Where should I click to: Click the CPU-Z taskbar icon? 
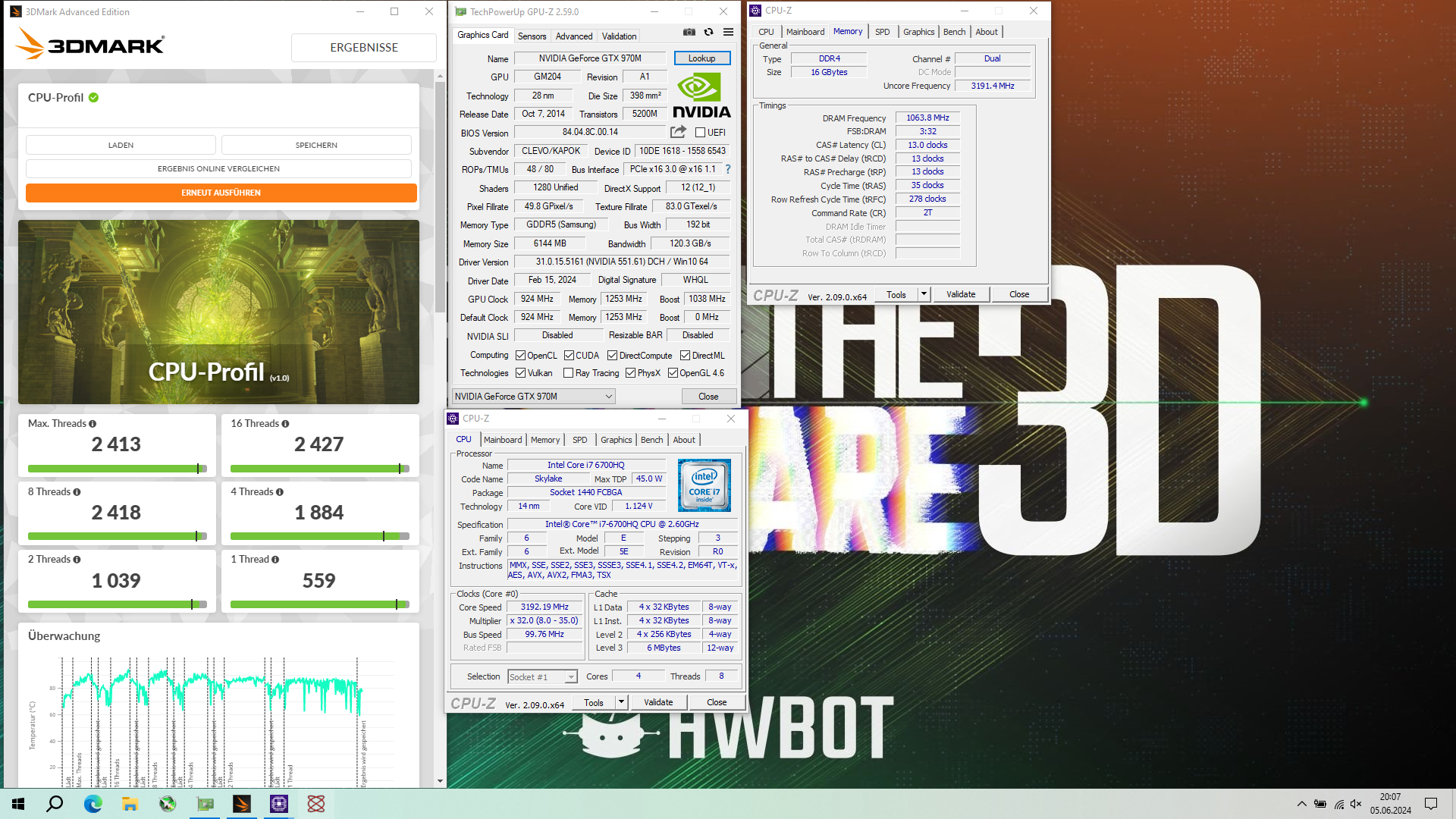pyautogui.click(x=279, y=804)
